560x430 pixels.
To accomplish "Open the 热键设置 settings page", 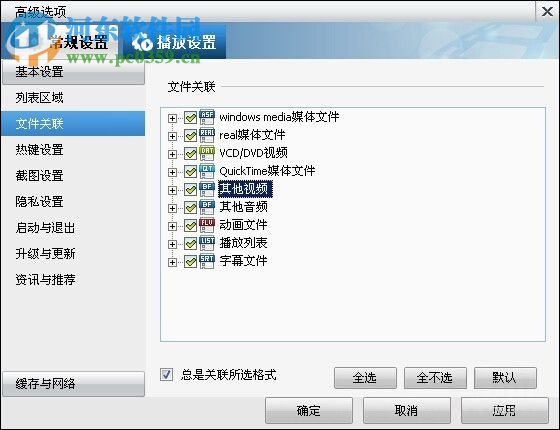I will click(x=73, y=150).
